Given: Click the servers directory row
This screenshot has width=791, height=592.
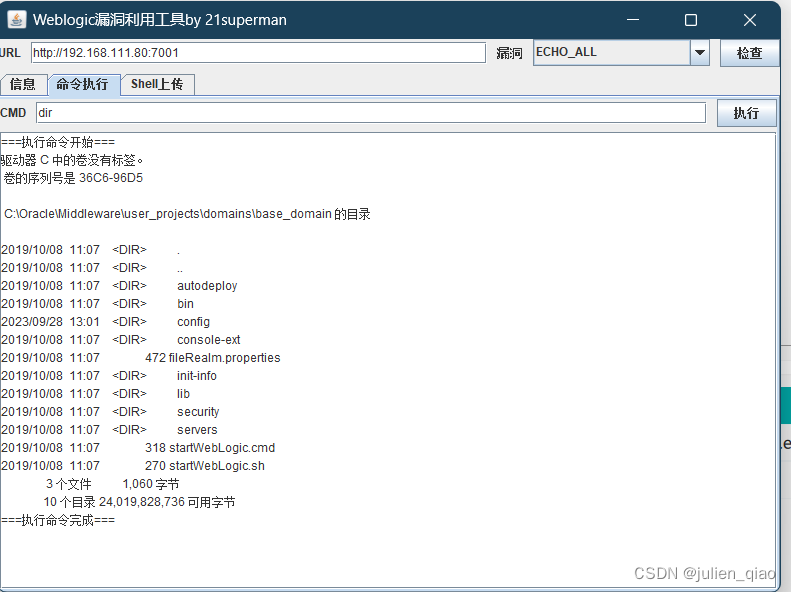Looking at the screenshot, I should click(x=109, y=430).
